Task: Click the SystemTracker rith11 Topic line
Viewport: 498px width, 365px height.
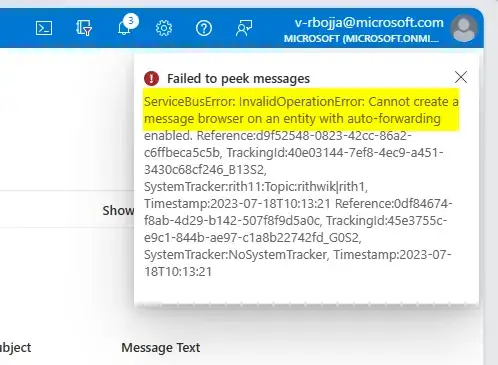Action: click(x=256, y=187)
